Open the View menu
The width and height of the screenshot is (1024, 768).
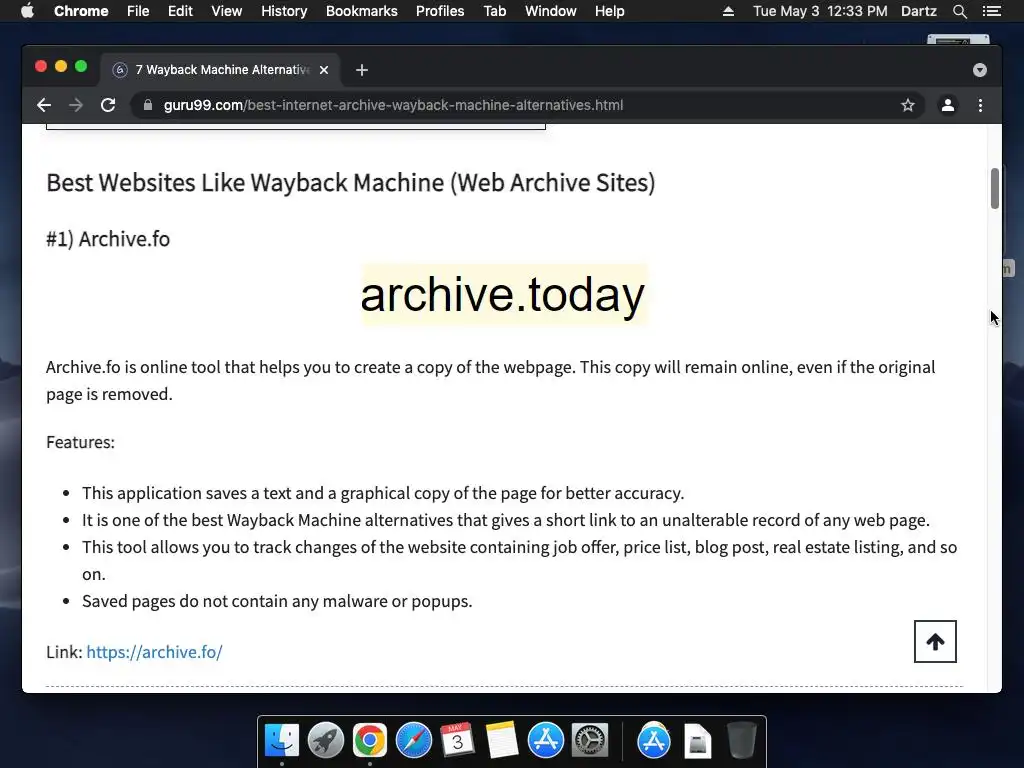[227, 11]
